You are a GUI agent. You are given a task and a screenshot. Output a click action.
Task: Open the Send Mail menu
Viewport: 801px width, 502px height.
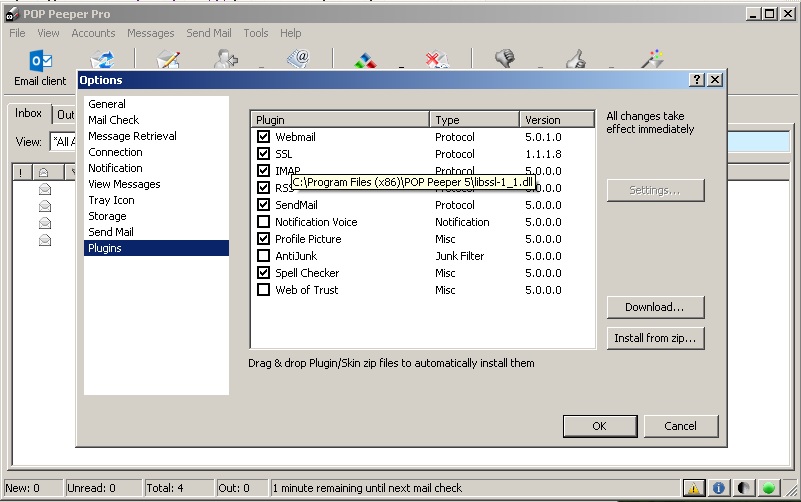point(208,33)
